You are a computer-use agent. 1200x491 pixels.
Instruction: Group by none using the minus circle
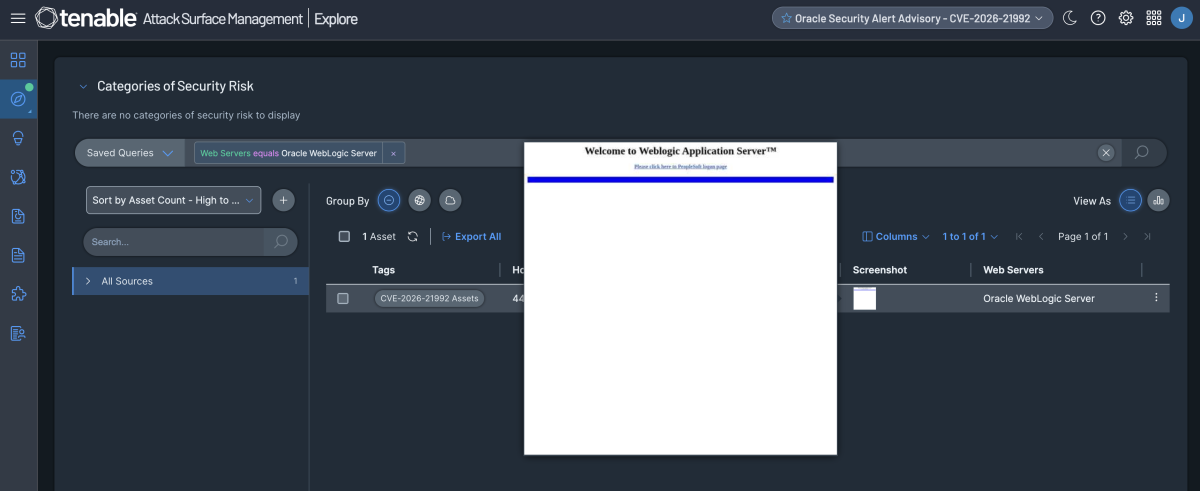pos(390,200)
